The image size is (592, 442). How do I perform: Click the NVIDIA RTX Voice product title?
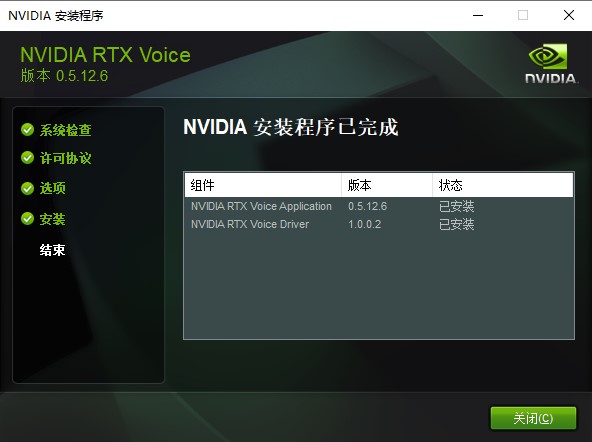click(105, 55)
